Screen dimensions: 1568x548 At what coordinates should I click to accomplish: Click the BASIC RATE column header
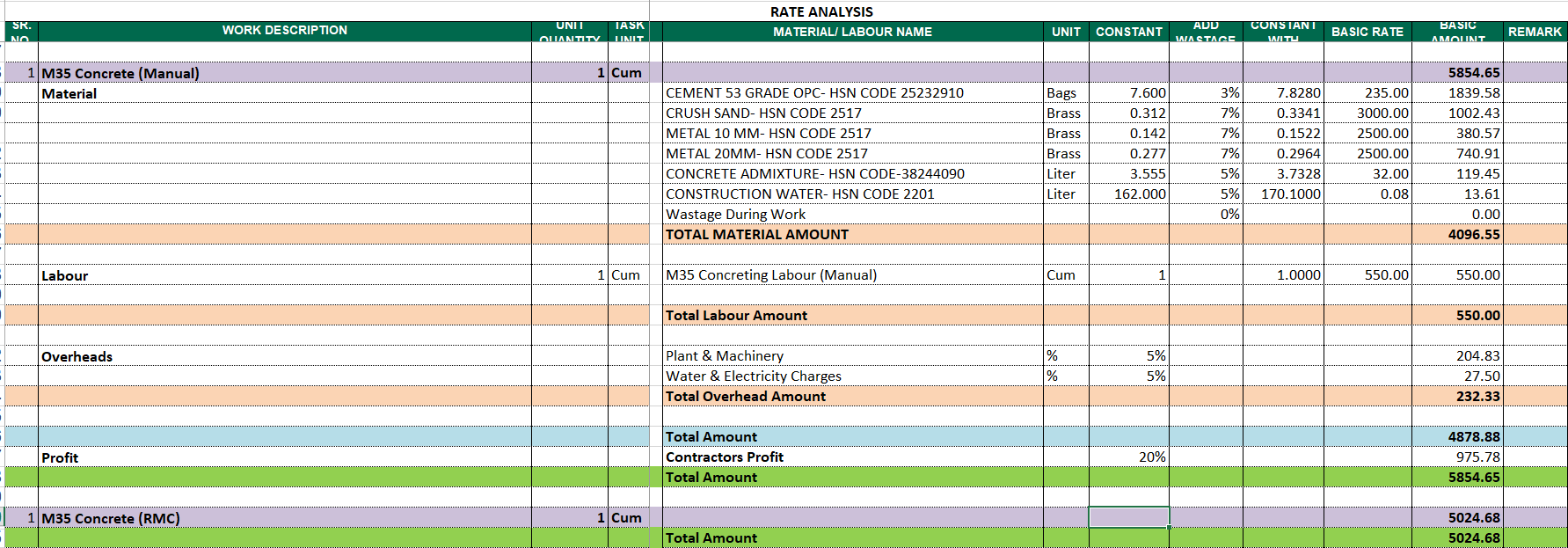(x=1367, y=32)
